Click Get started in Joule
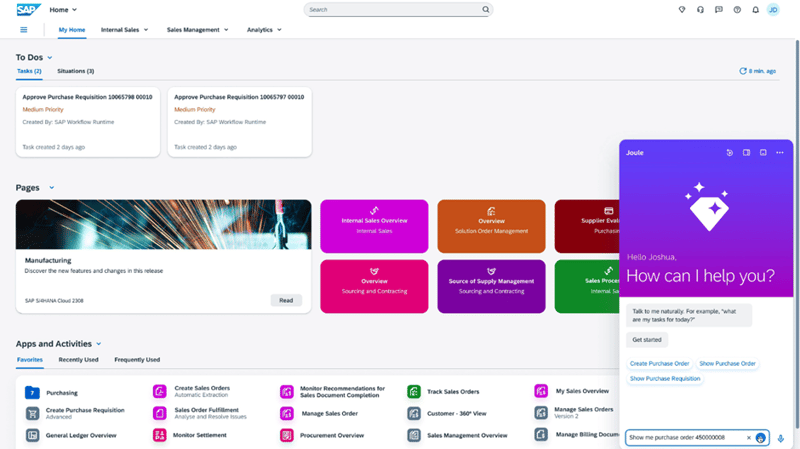 [x=646, y=340]
